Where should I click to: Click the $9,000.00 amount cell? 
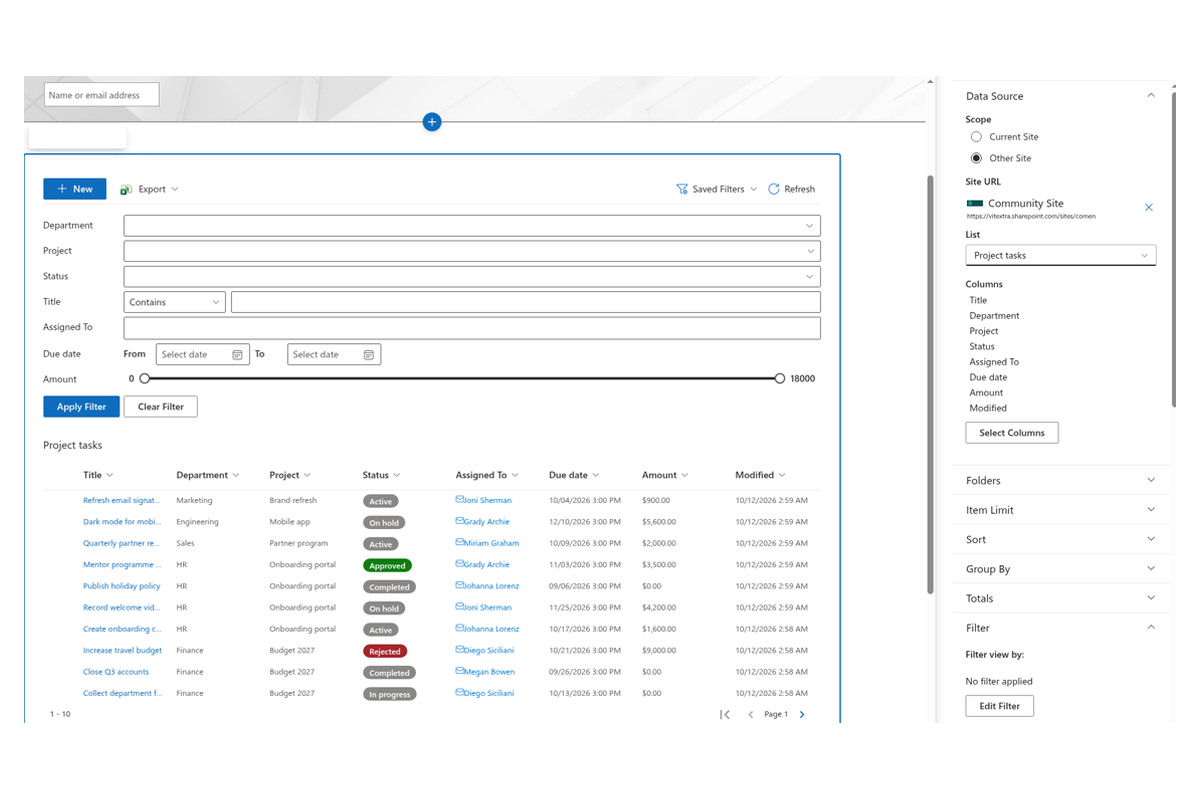click(x=659, y=651)
